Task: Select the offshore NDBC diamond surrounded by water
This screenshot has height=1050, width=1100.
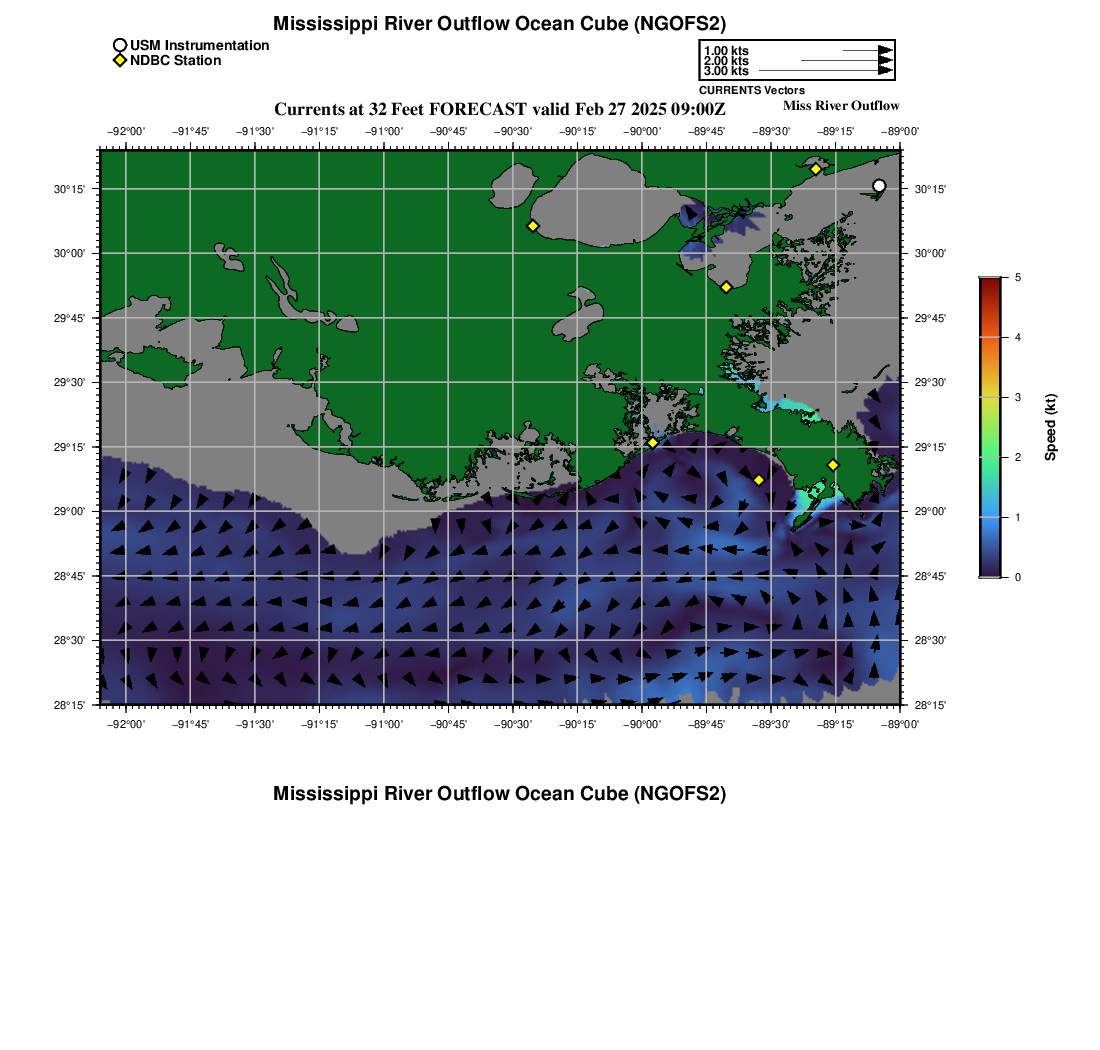Action: 759,480
